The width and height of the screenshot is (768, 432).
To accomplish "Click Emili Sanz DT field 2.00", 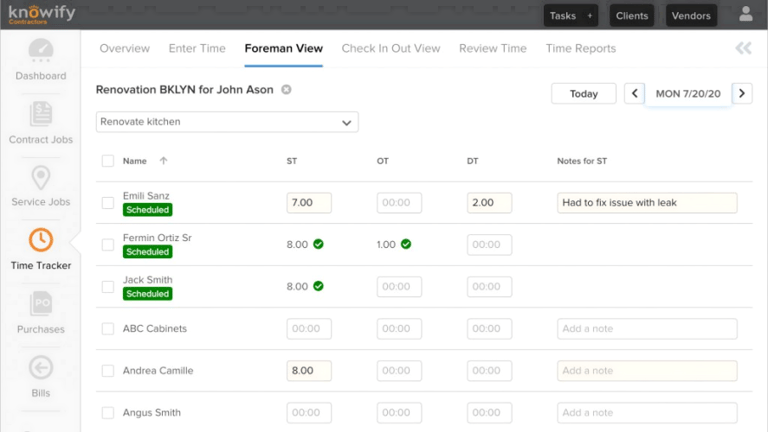I will [x=489, y=203].
